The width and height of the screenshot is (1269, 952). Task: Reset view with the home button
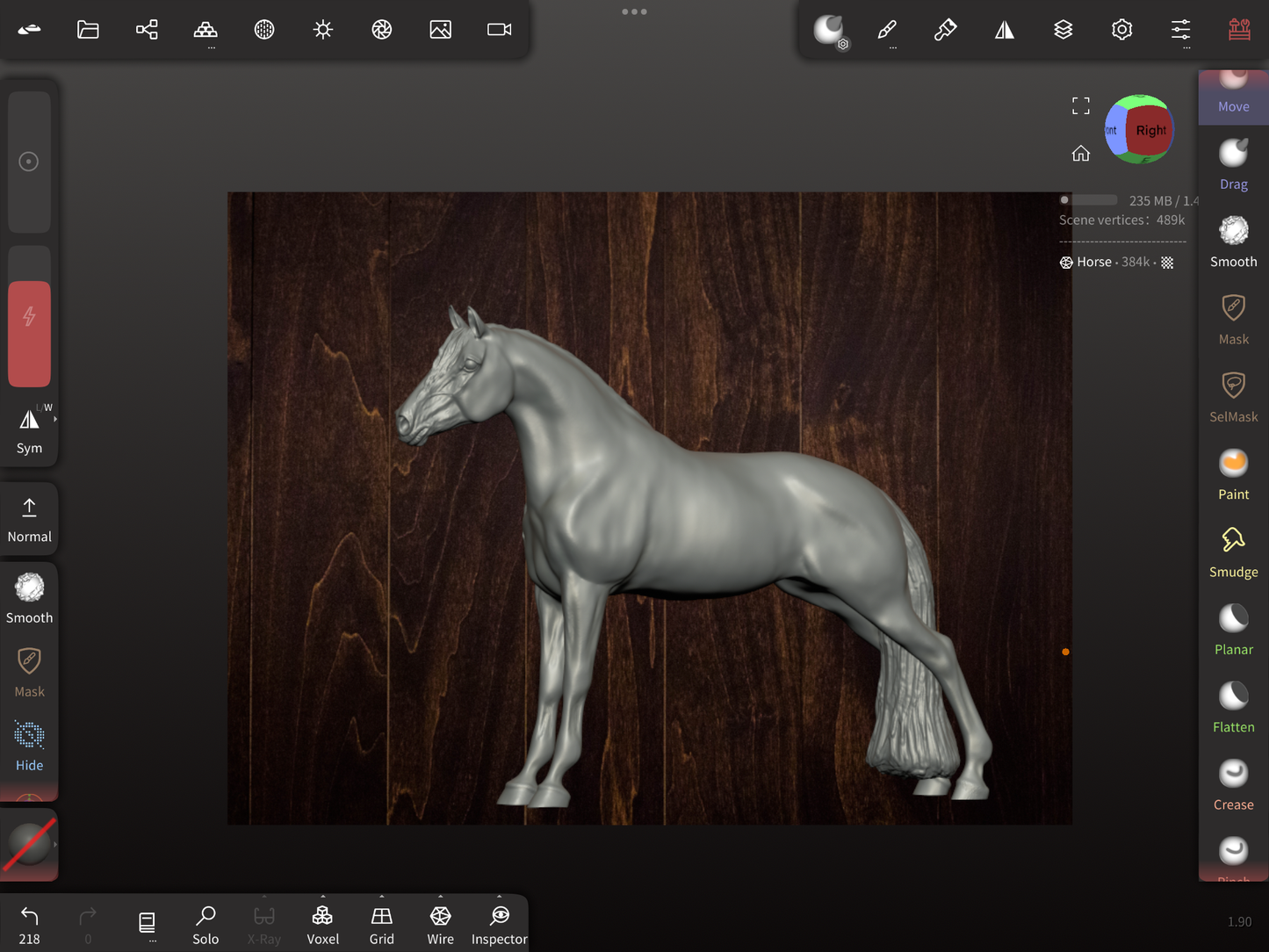(x=1080, y=154)
